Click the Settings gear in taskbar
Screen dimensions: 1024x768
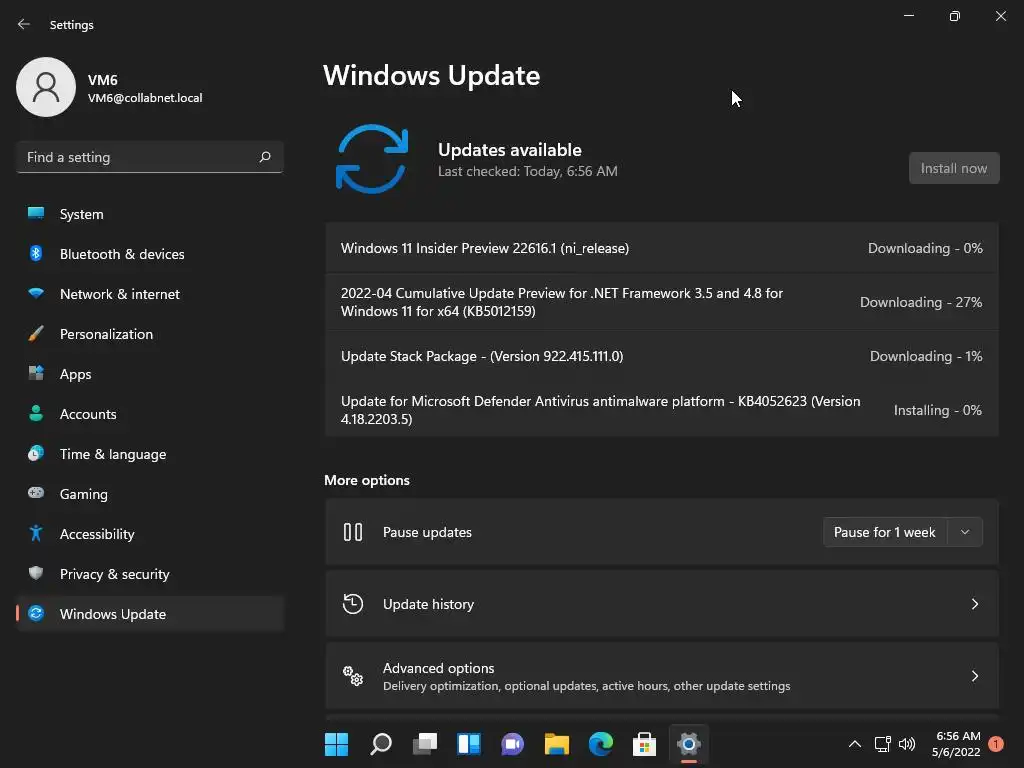pos(688,744)
